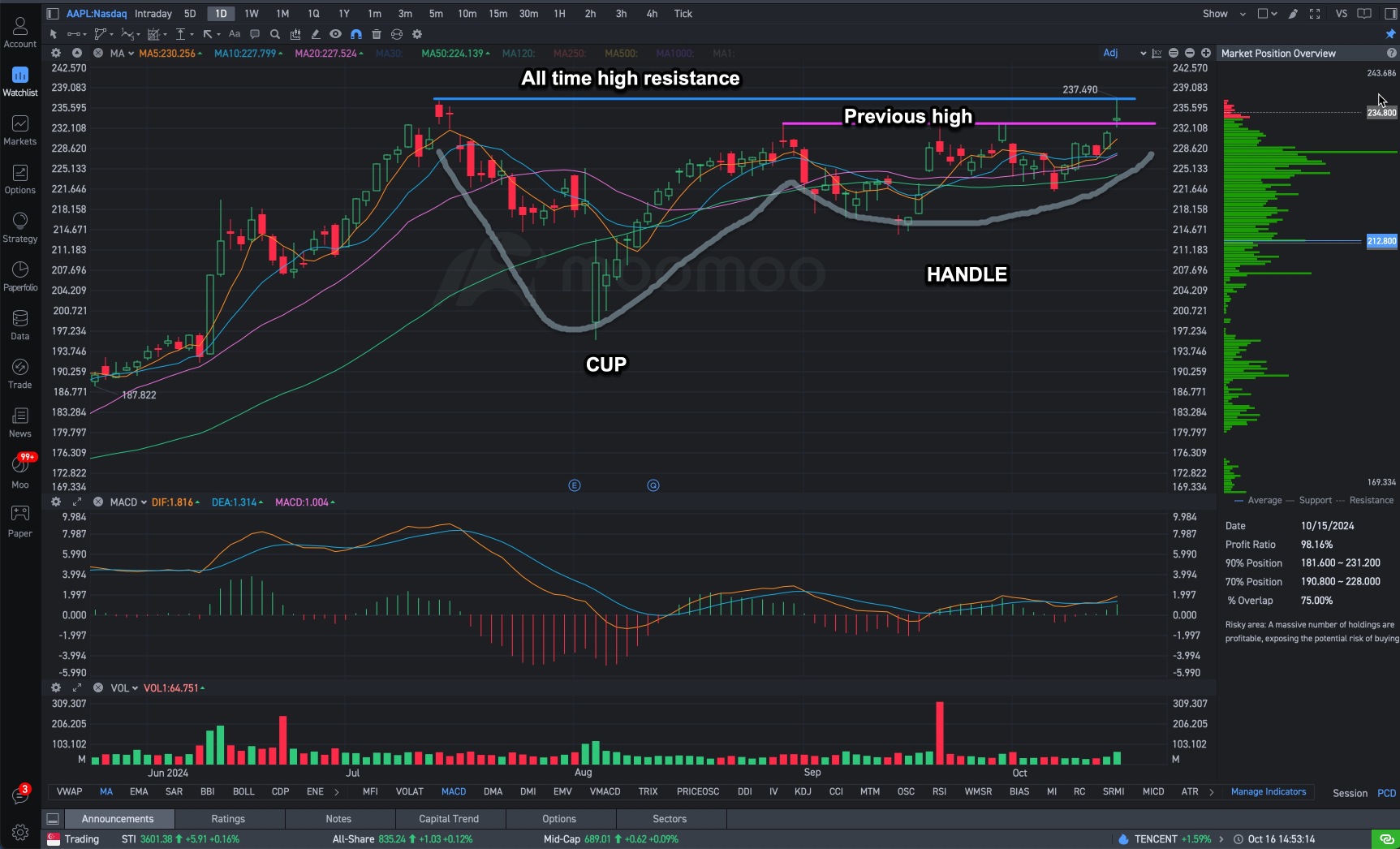Open the Trade sidebar section
This screenshot has height=849, width=1400.
20,373
